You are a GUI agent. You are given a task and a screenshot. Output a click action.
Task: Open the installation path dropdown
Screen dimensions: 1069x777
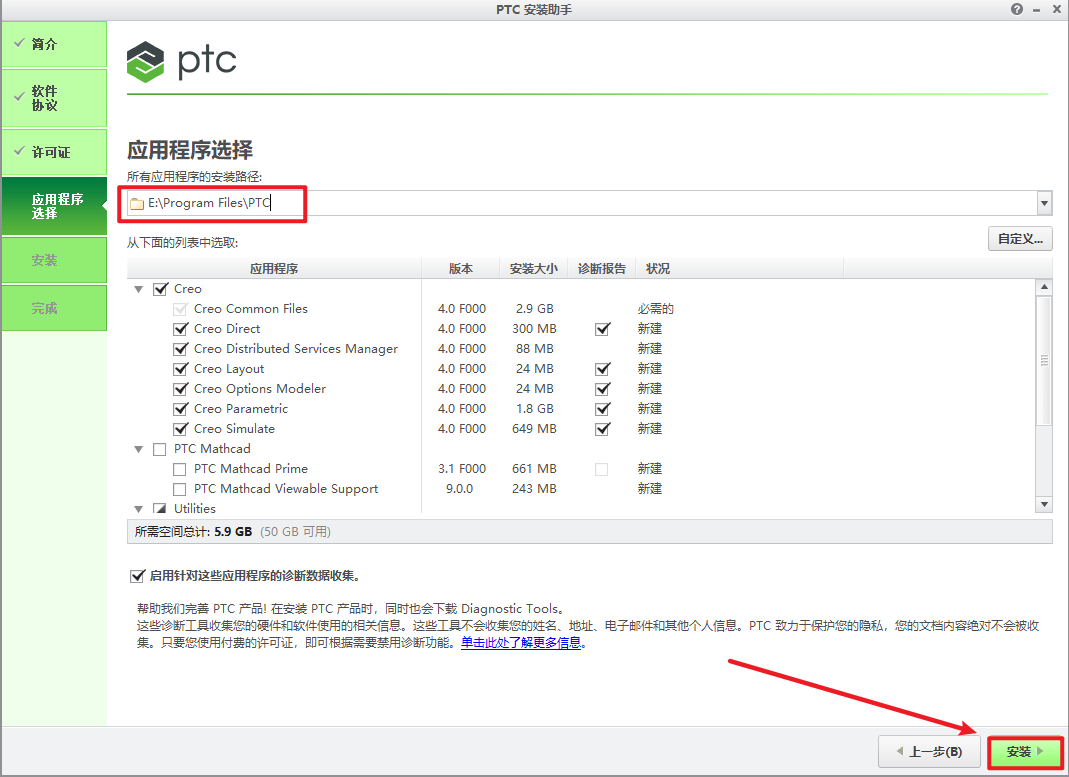point(1044,203)
